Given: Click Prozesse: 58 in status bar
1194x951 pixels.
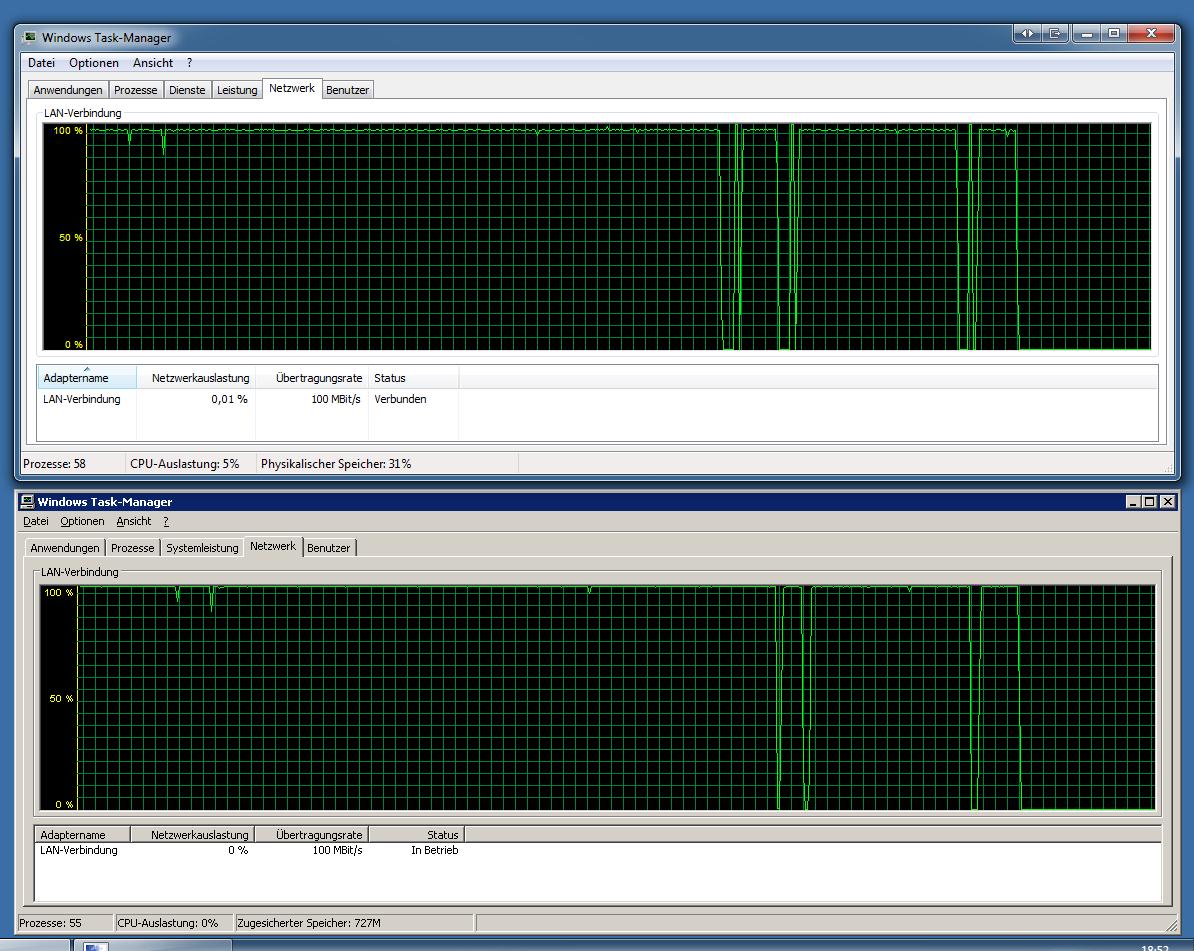Looking at the screenshot, I should [x=54, y=464].
